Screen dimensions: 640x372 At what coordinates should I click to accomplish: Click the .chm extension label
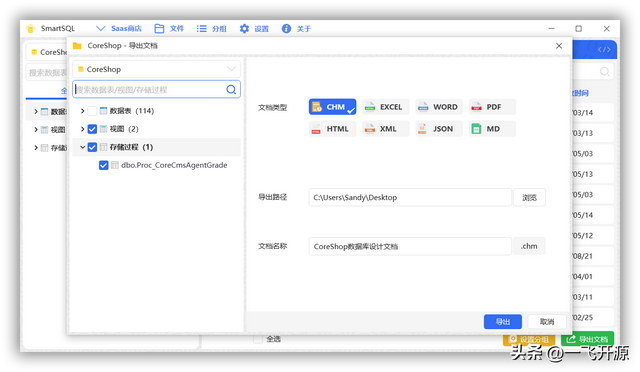[529, 246]
